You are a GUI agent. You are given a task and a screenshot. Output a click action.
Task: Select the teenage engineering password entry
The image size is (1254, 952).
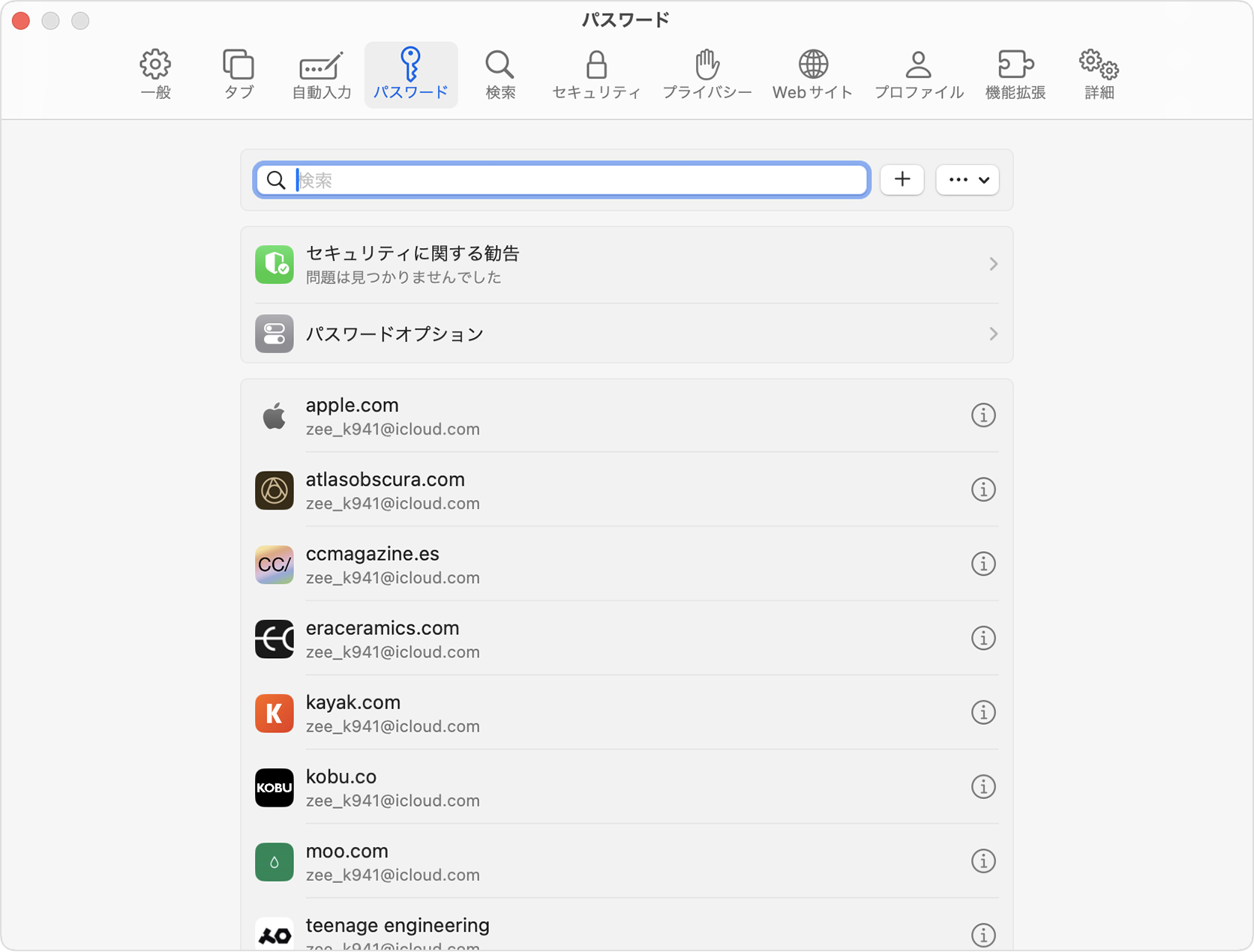pos(627,925)
